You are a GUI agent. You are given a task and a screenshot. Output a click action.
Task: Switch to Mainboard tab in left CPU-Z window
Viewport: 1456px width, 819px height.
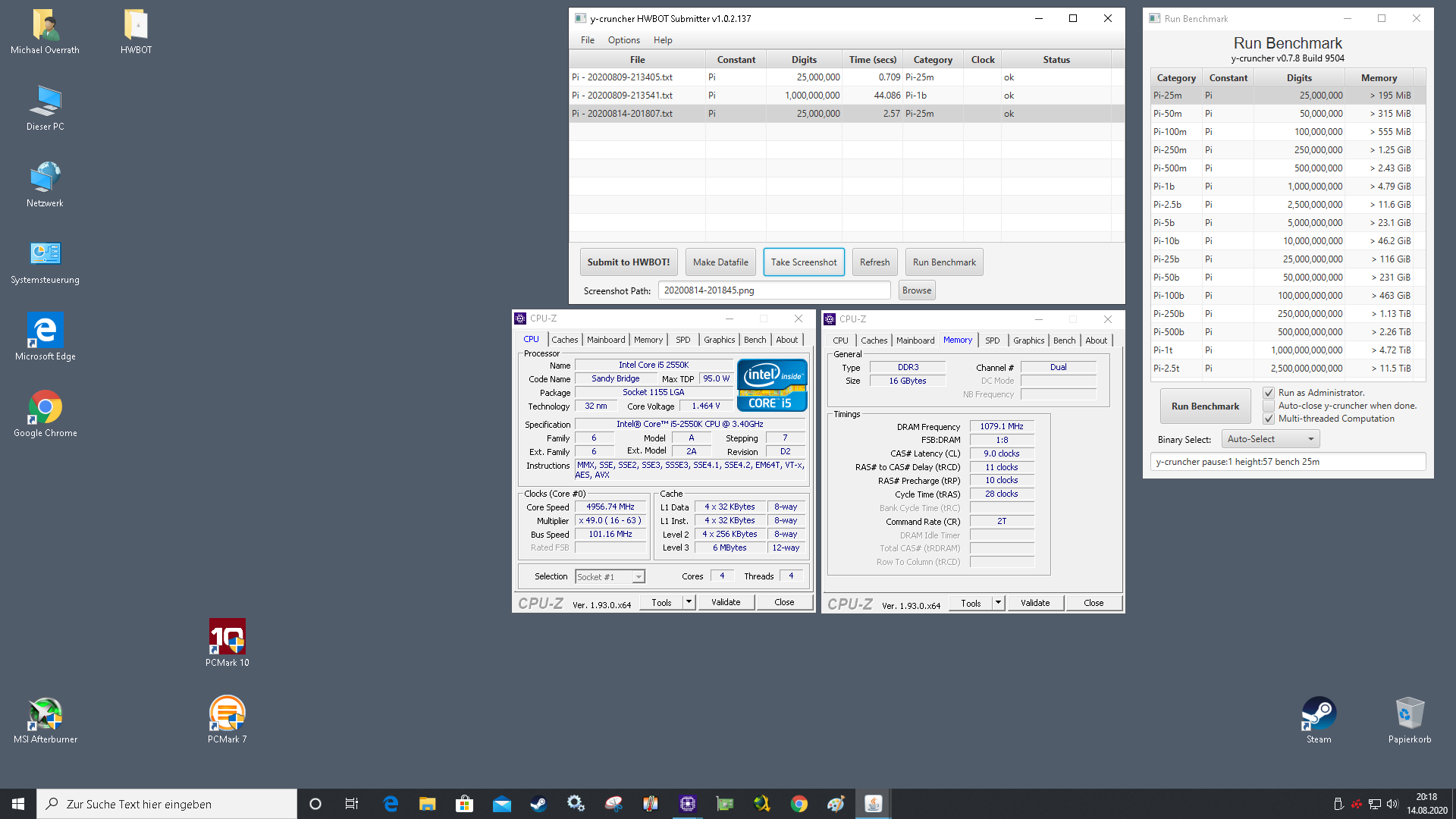[x=606, y=340]
